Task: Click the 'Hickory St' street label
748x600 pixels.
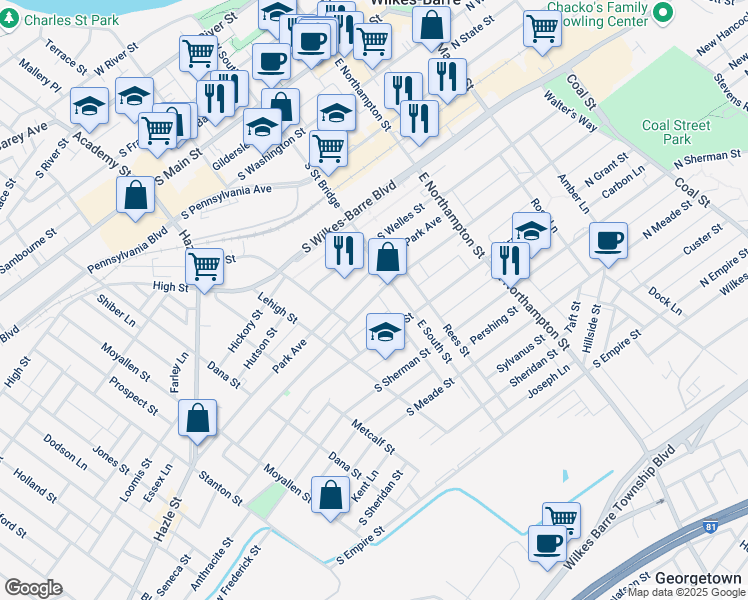Action: point(245,331)
